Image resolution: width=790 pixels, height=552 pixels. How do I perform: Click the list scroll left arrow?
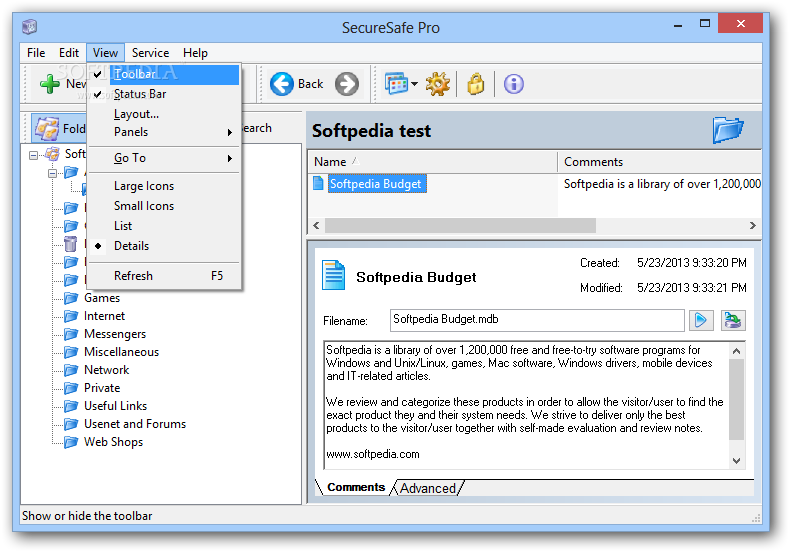pos(316,226)
